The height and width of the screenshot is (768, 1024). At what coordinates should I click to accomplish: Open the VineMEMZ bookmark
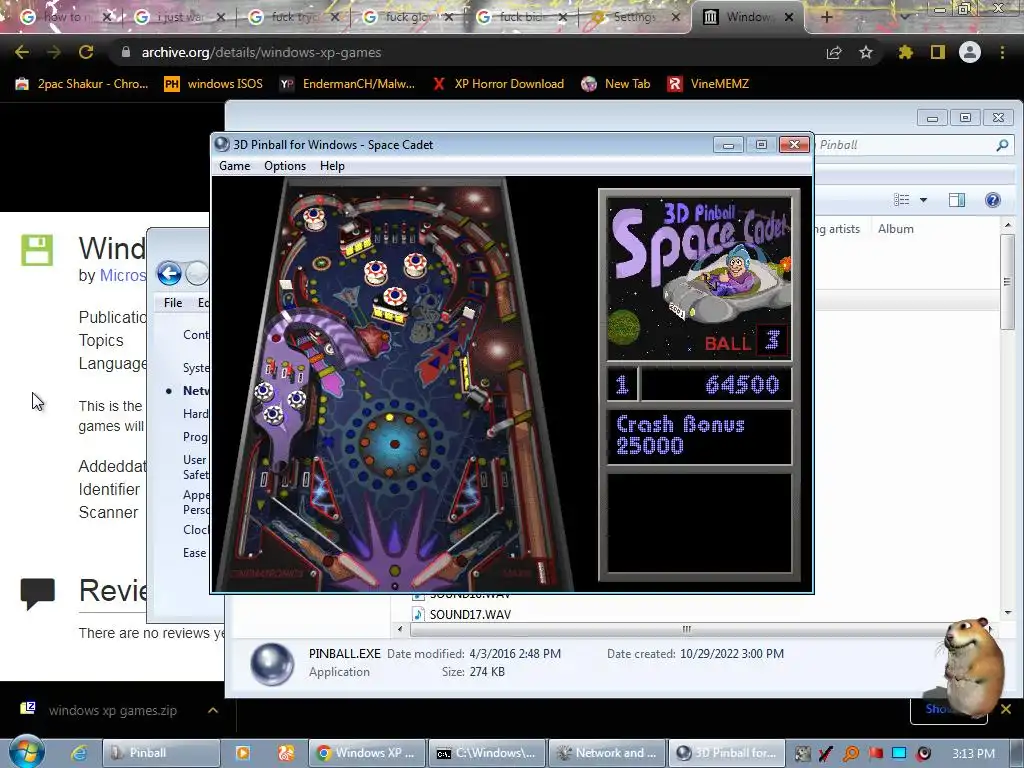(708, 84)
